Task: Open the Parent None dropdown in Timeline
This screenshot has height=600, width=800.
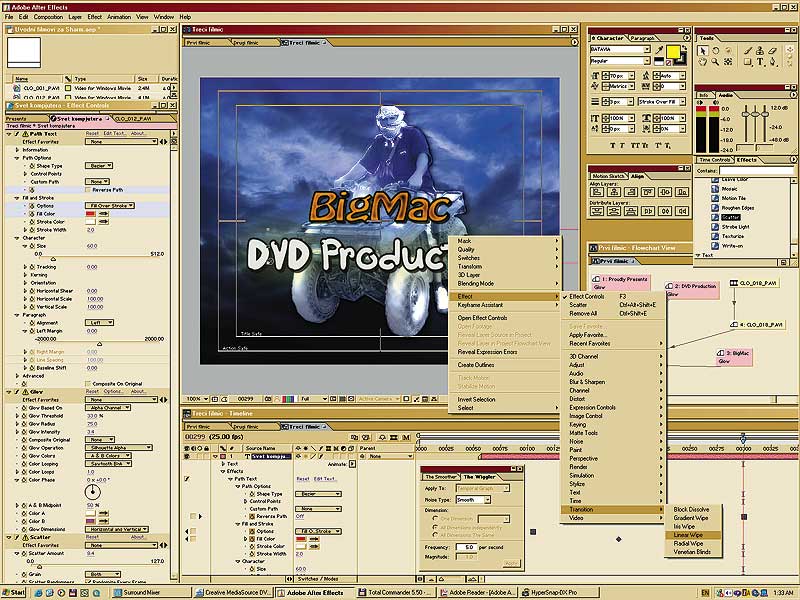Action: tap(390, 457)
